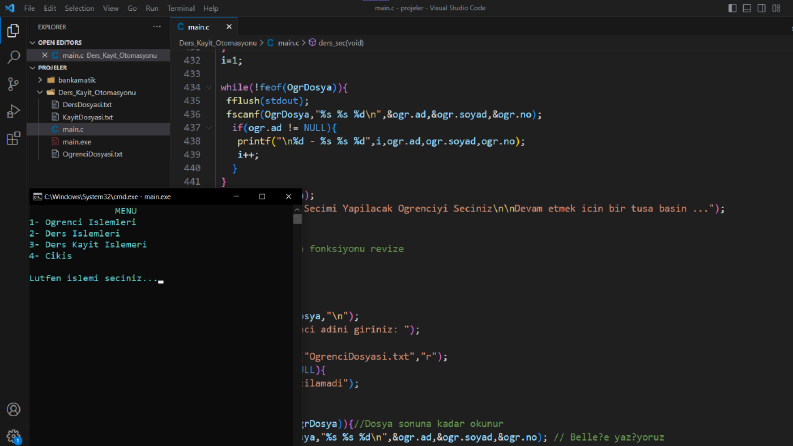Open the Explorer view in activity bar

coord(13,31)
